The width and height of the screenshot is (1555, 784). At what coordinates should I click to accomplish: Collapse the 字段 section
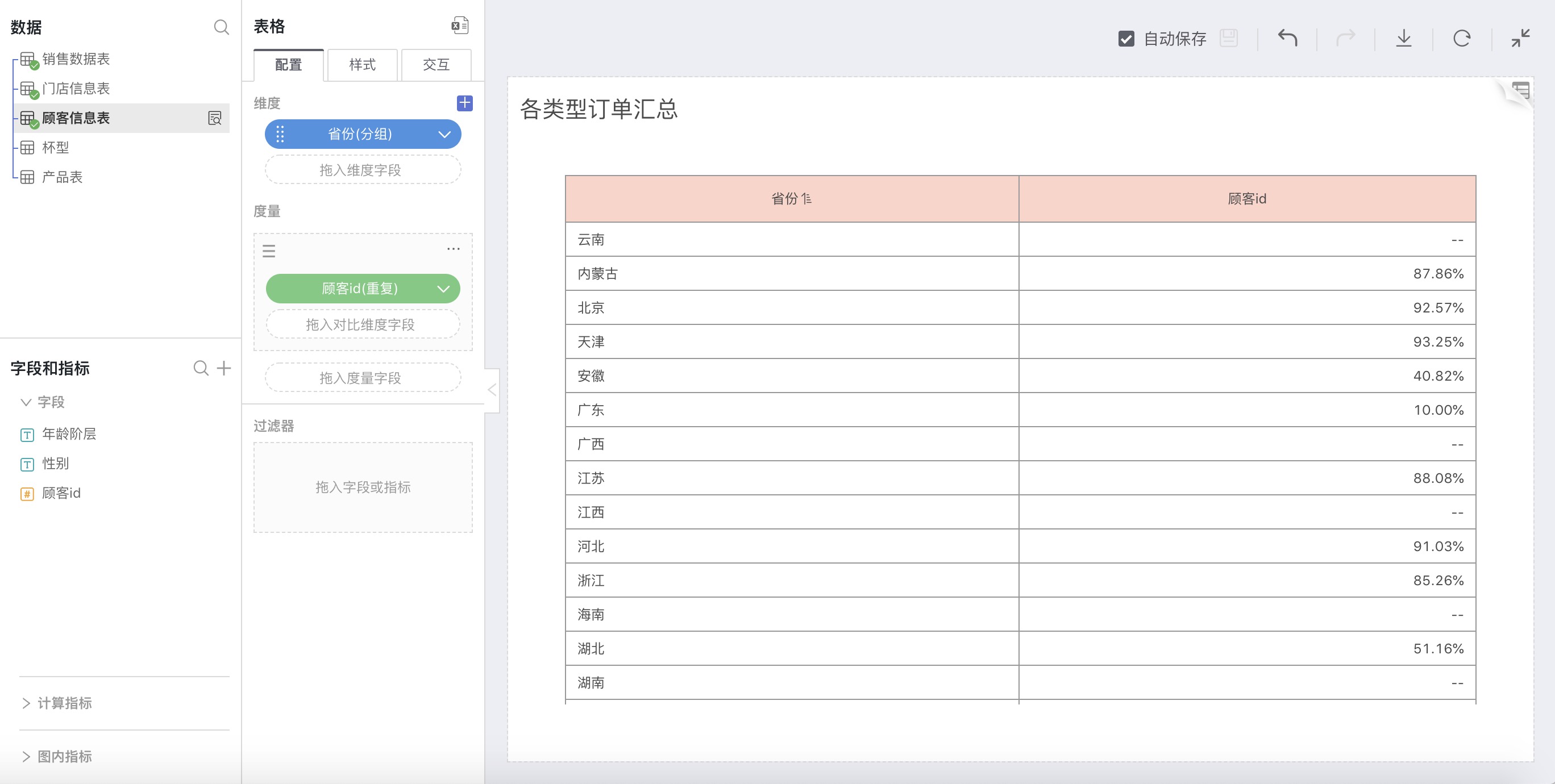pos(26,402)
